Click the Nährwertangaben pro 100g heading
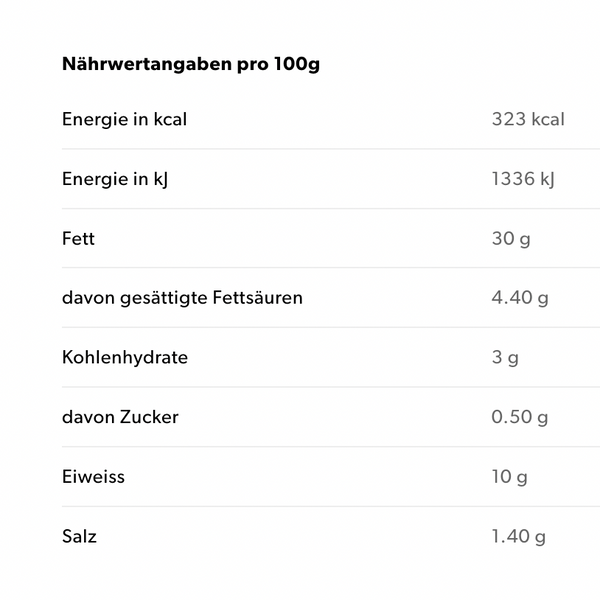 [191, 64]
